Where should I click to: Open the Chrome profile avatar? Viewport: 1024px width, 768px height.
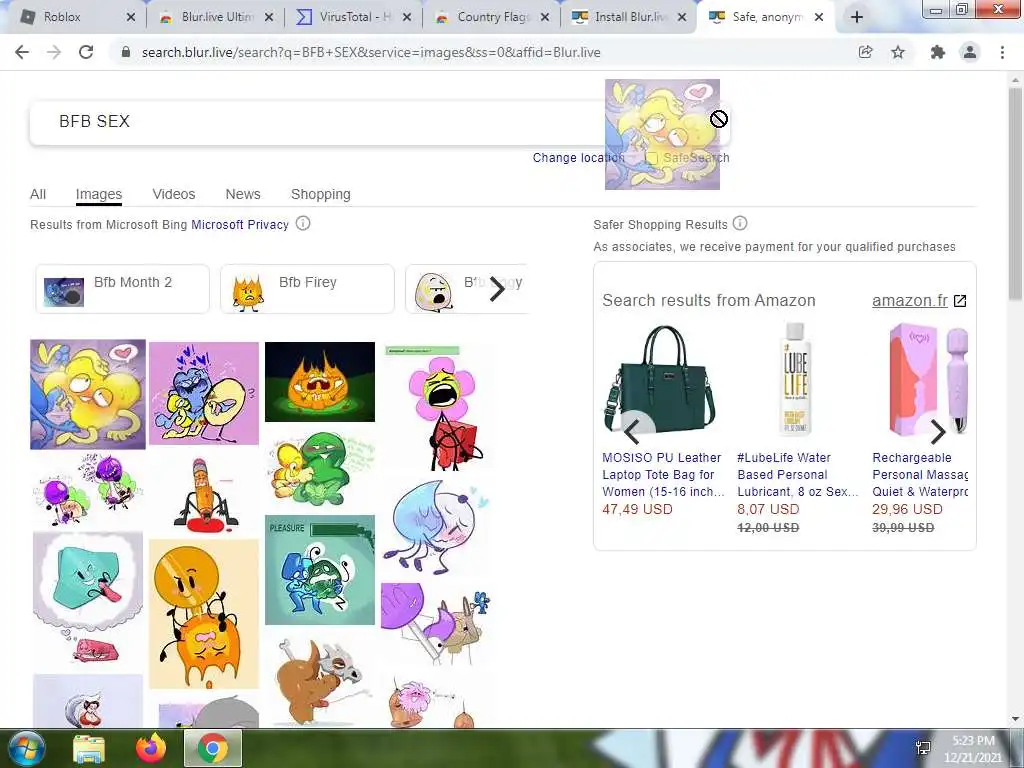(970, 52)
